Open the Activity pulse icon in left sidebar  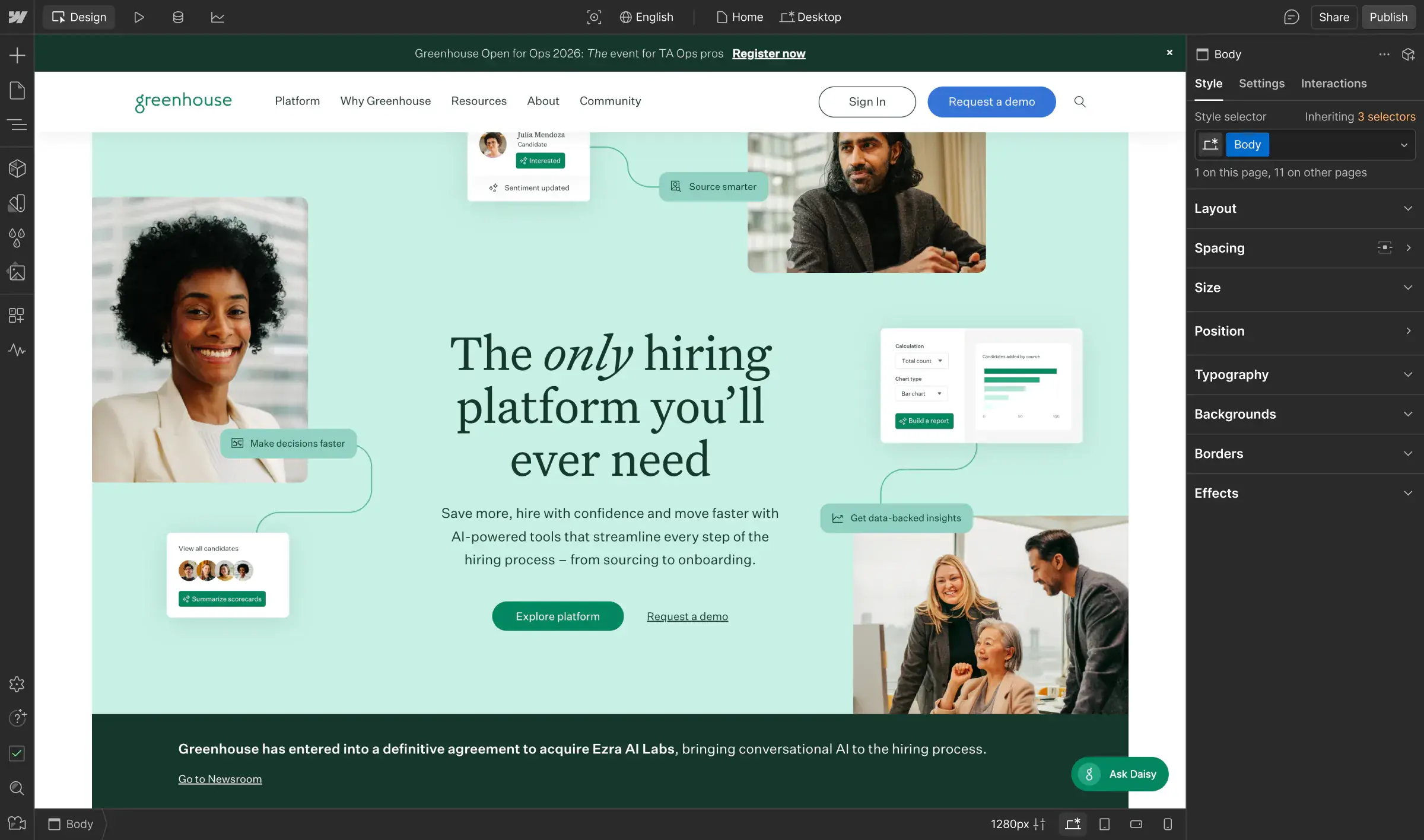coord(17,350)
